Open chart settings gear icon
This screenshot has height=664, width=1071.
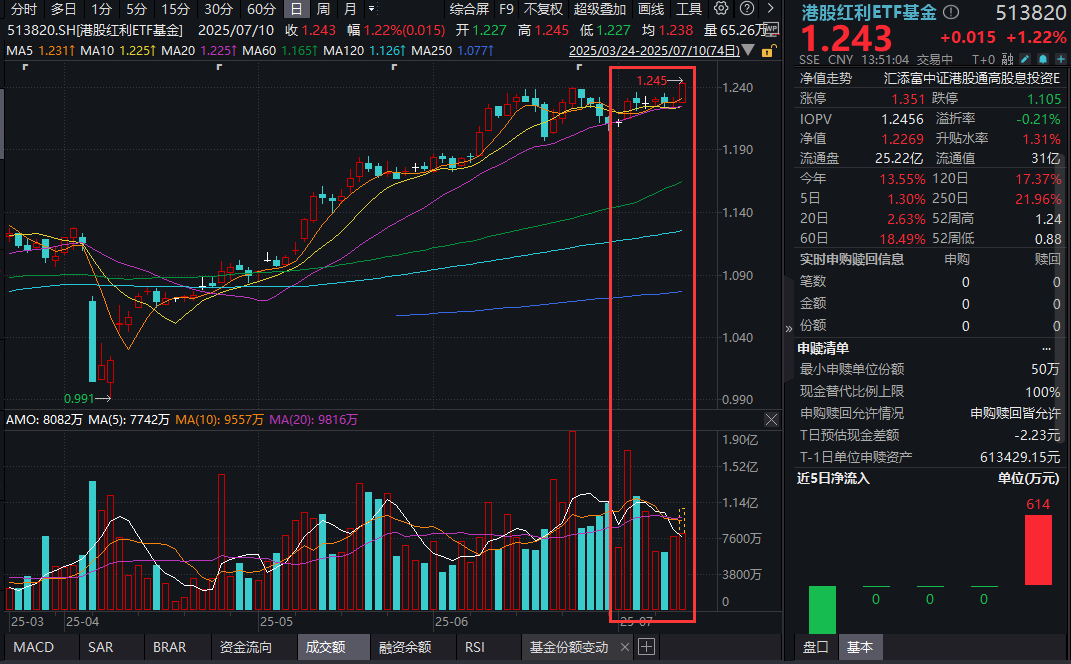coord(722,9)
